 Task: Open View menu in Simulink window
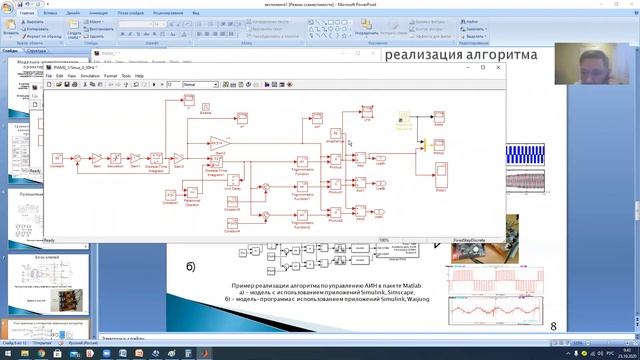71,76
